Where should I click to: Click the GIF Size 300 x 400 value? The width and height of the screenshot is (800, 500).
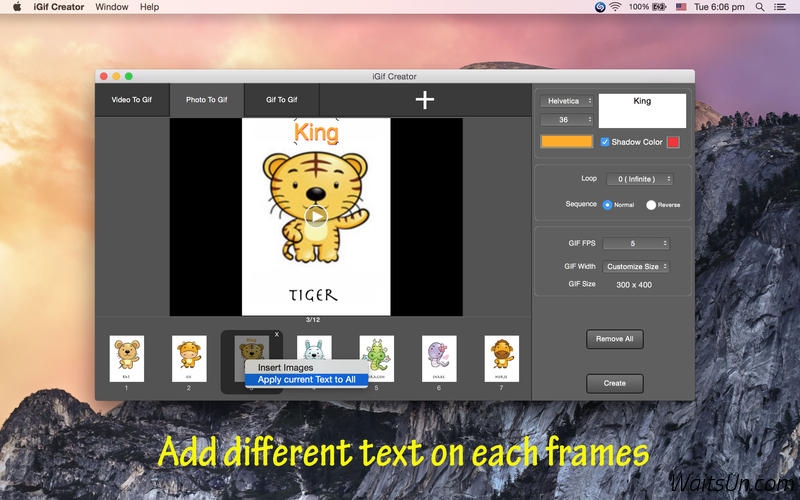tap(634, 285)
